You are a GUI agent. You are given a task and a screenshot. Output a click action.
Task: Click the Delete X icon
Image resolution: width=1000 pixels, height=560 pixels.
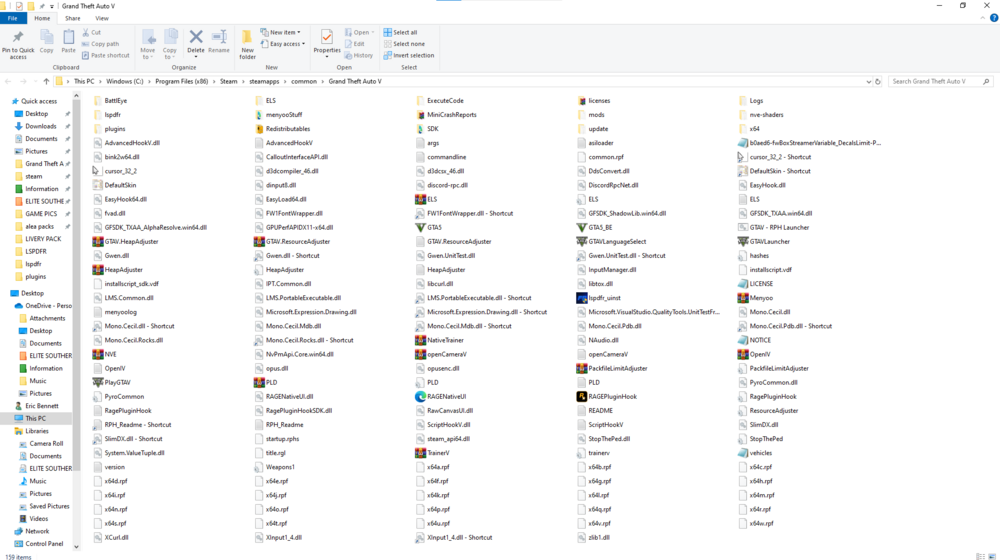click(196, 37)
